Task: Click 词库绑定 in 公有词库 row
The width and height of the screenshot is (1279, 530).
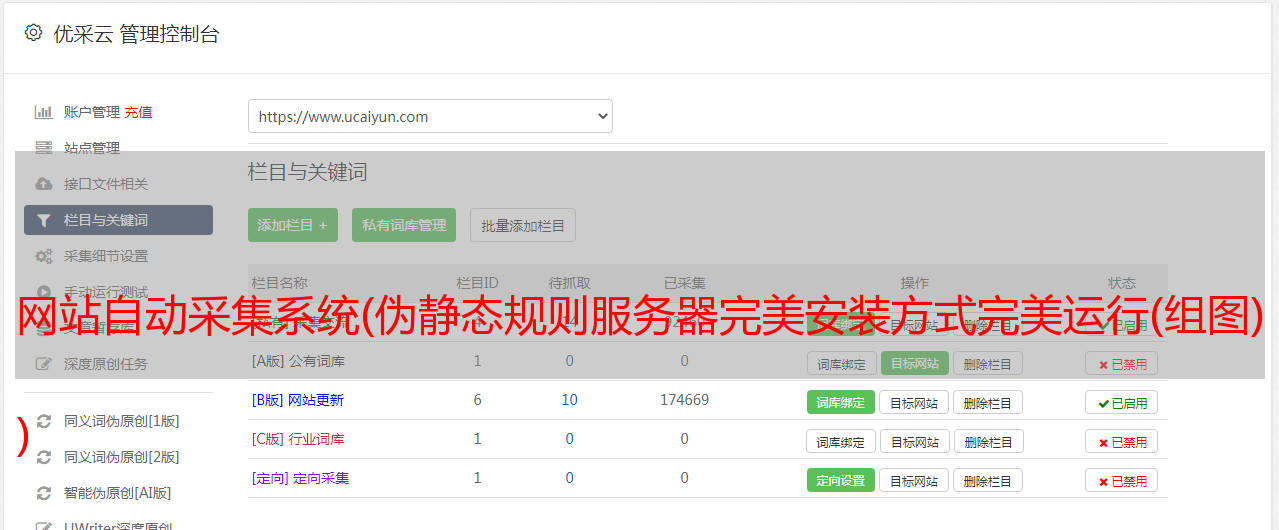Action: [x=841, y=363]
